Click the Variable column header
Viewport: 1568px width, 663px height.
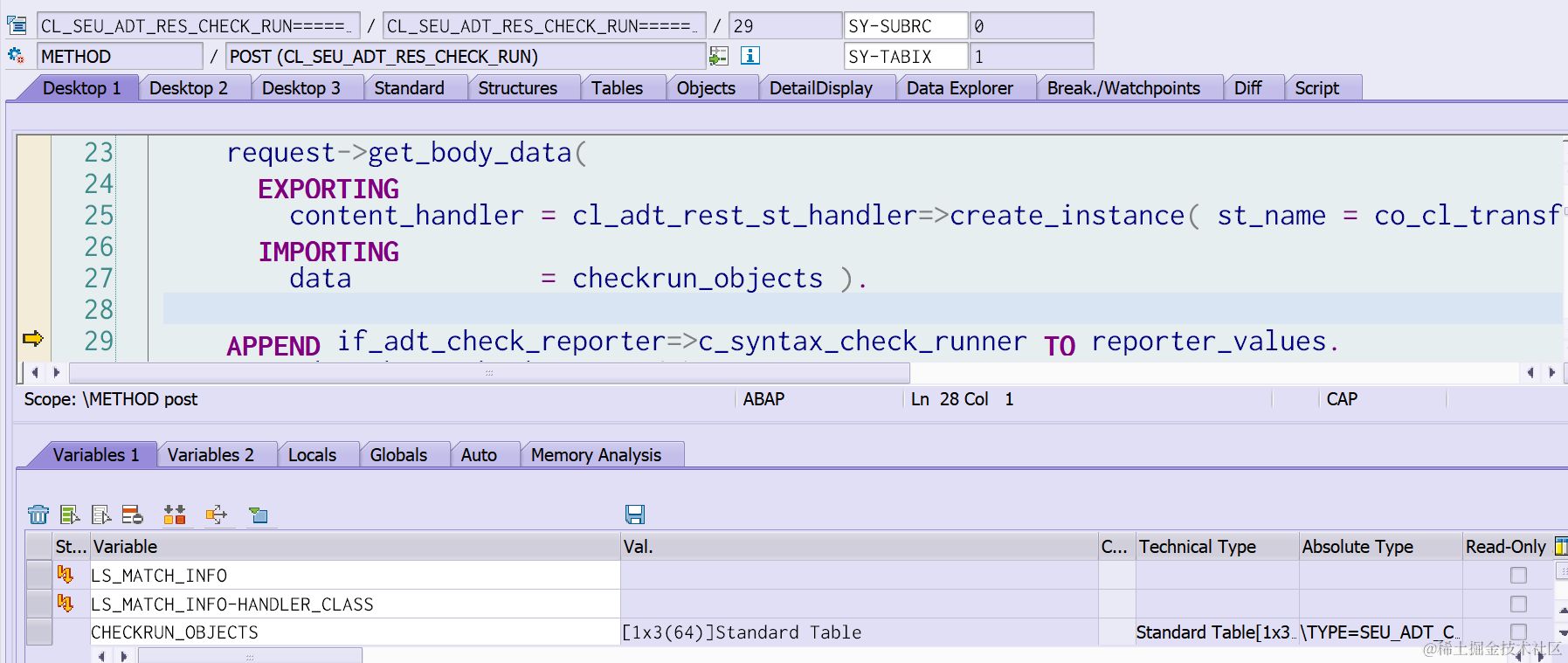pos(355,547)
